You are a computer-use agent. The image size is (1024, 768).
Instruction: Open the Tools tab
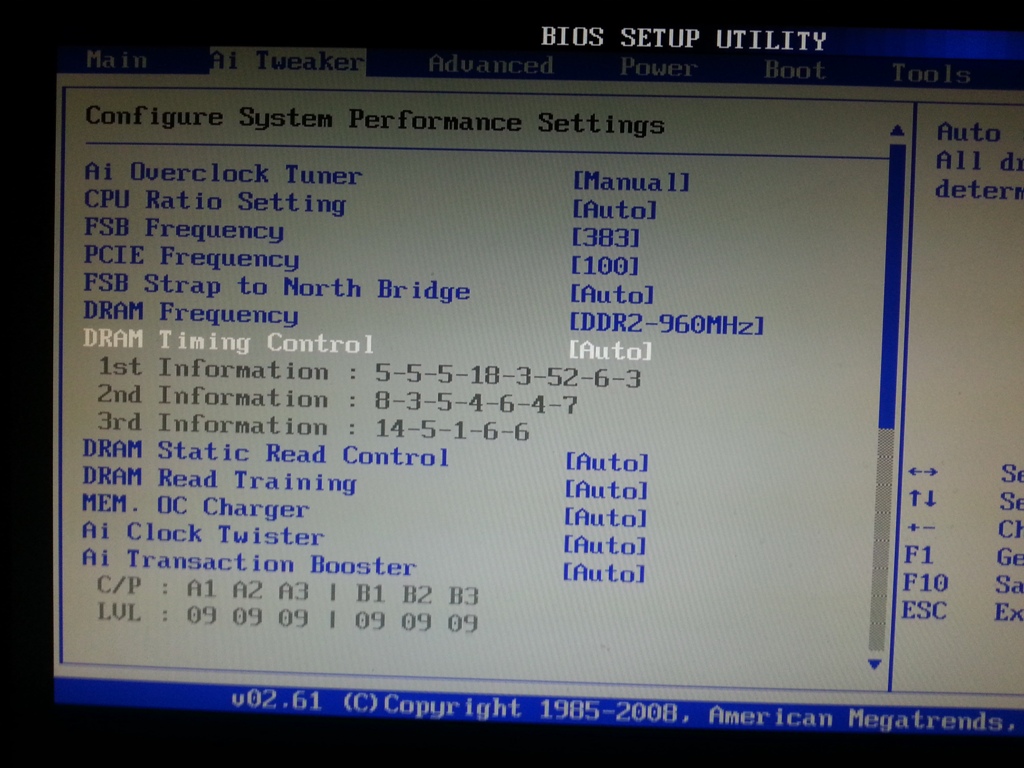coord(931,73)
